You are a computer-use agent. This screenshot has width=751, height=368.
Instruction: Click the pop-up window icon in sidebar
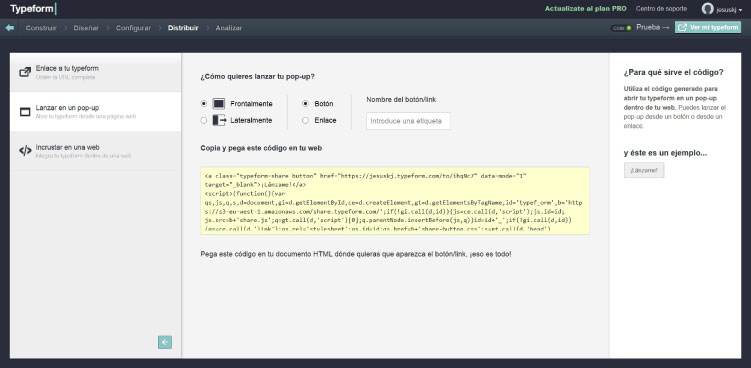pos(25,112)
